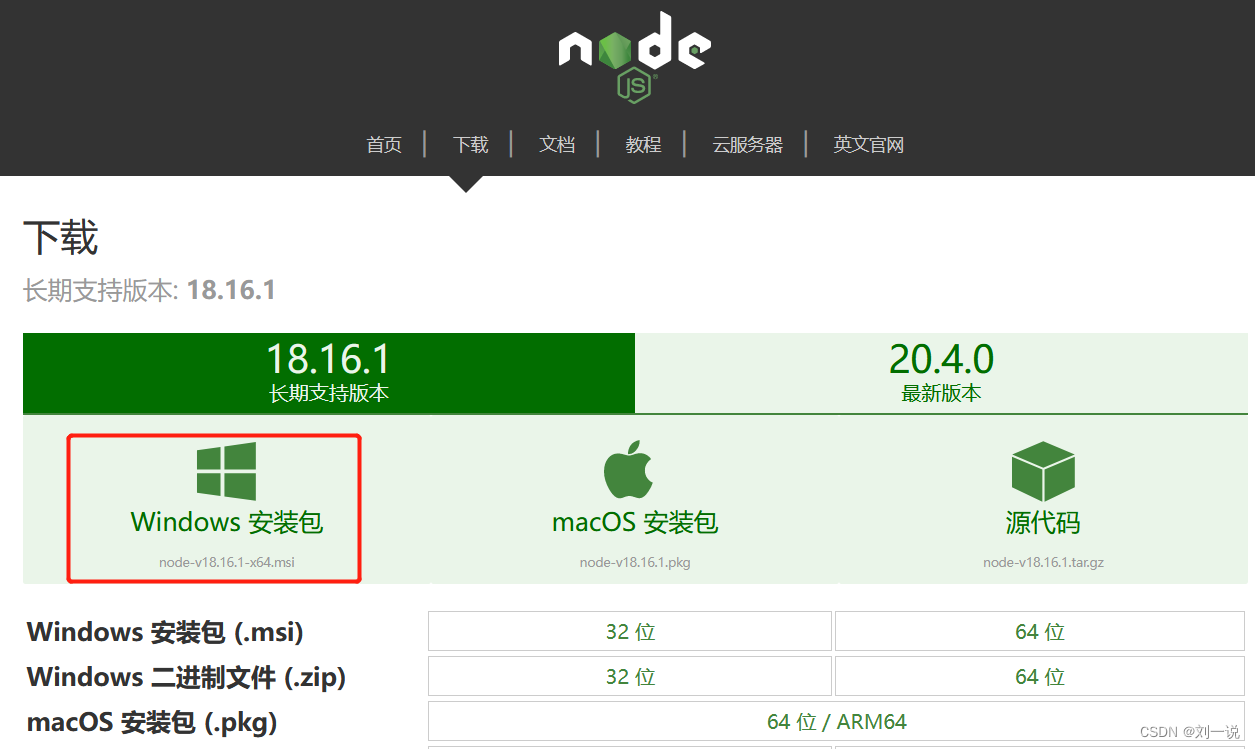Download the Windows 安装包 link
1255x749 pixels.
(x=227, y=522)
